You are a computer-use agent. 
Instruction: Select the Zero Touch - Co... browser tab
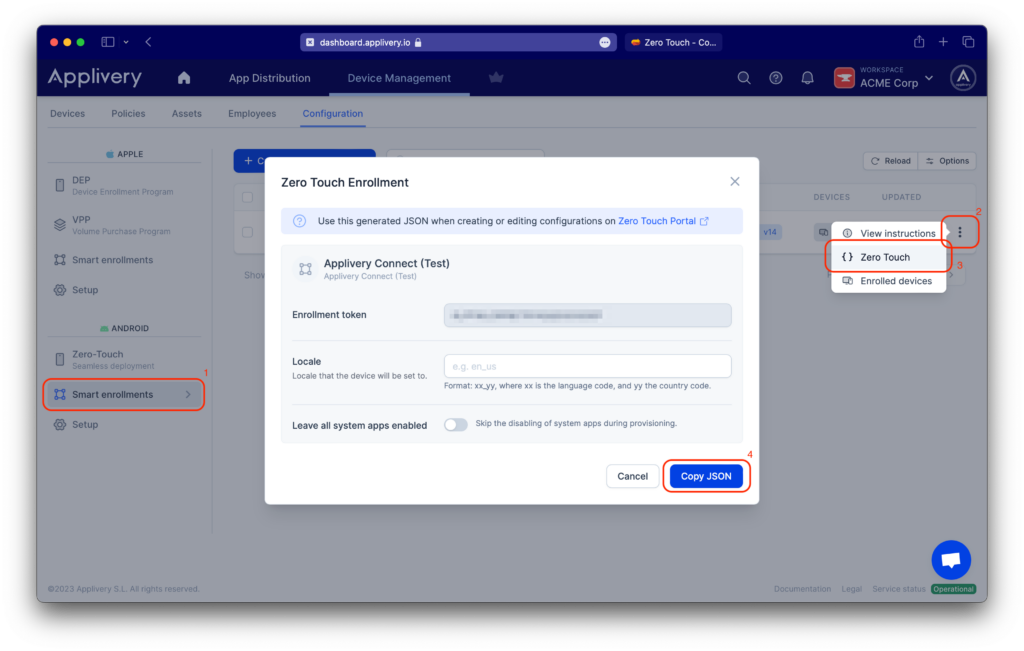[673, 42]
